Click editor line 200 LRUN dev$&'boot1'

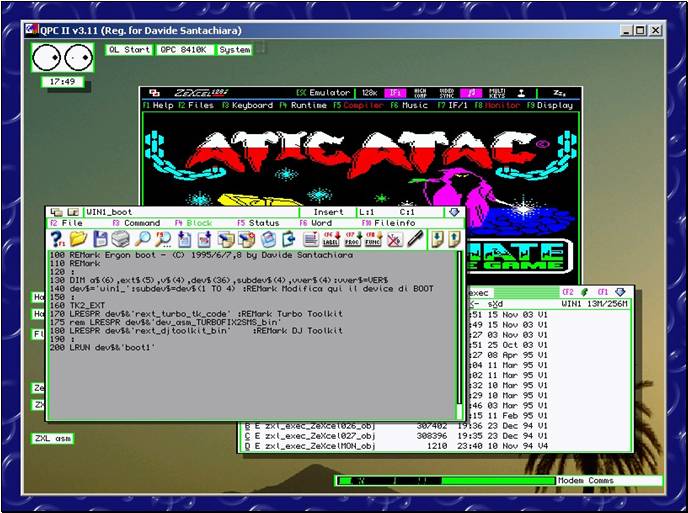pos(102,347)
